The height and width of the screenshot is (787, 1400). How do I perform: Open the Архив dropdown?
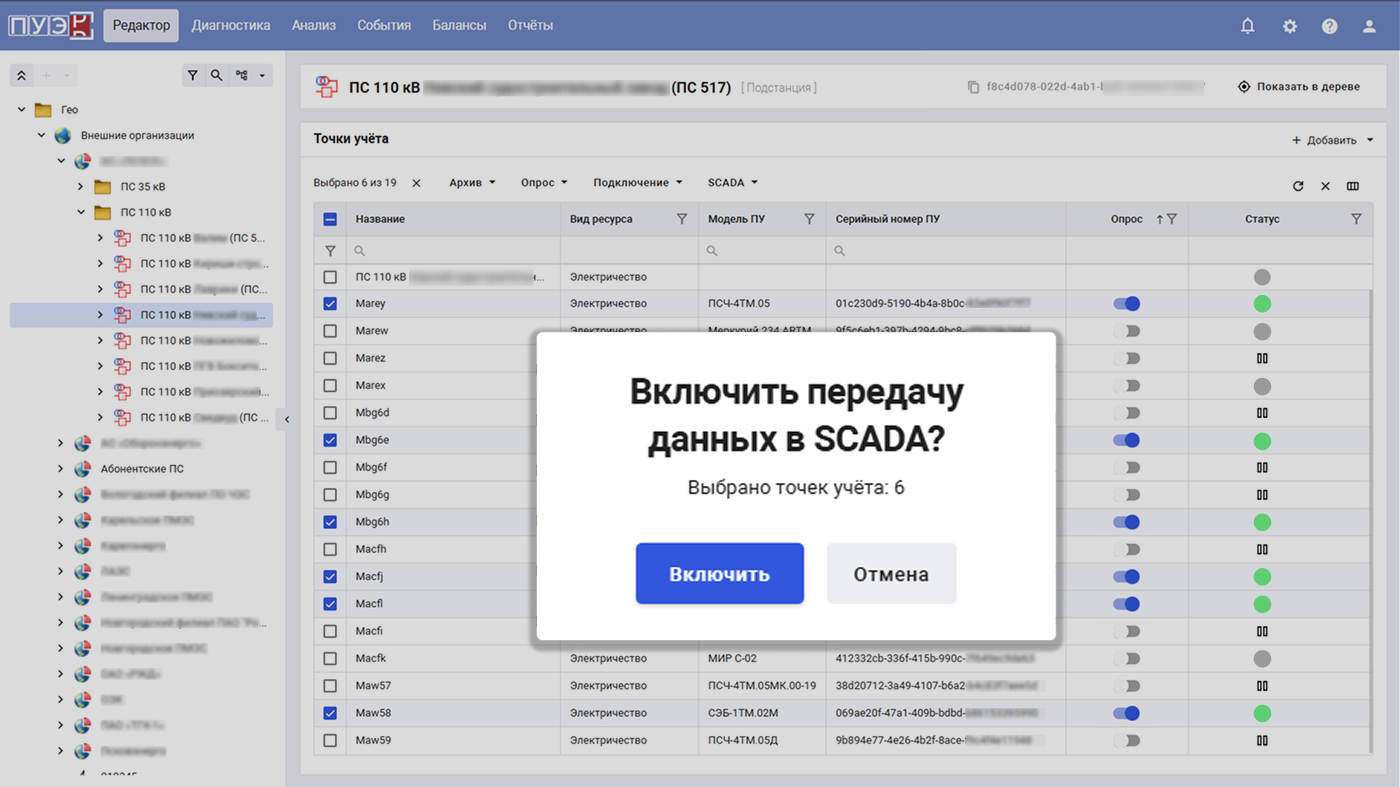click(x=473, y=183)
